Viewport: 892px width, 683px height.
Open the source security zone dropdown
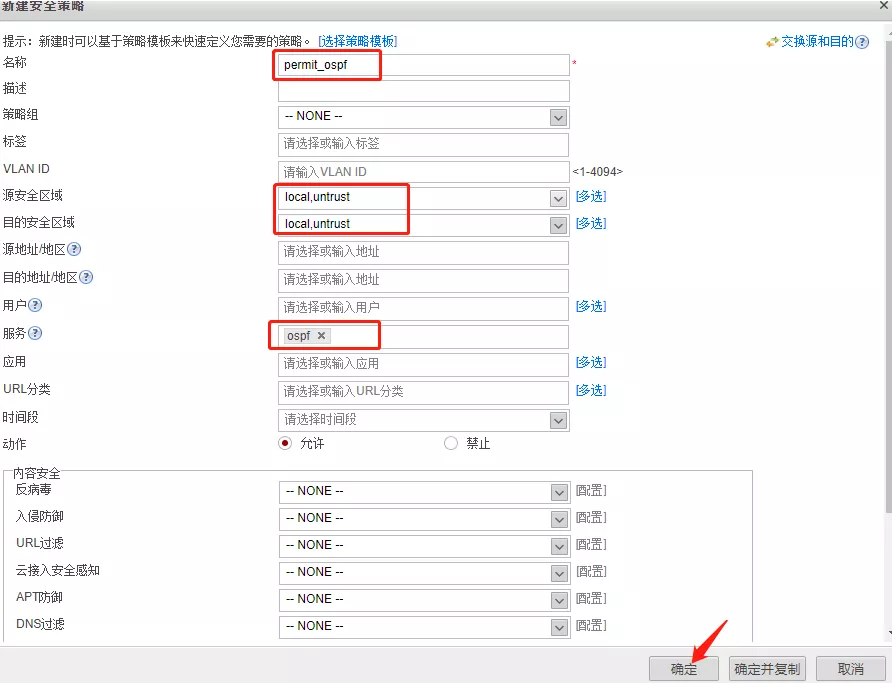pyautogui.click(x=558, y=198)
